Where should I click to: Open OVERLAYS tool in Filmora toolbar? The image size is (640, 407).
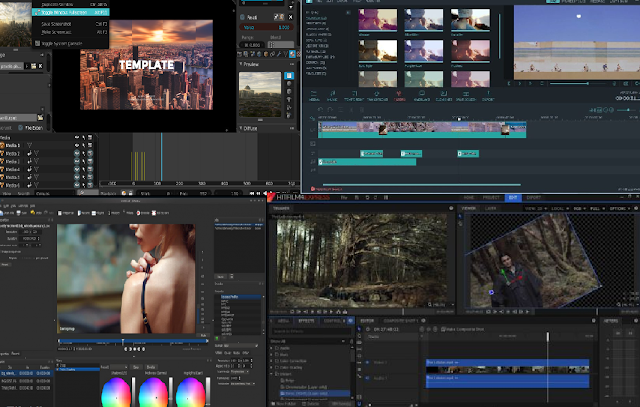(x=422, y=96)
